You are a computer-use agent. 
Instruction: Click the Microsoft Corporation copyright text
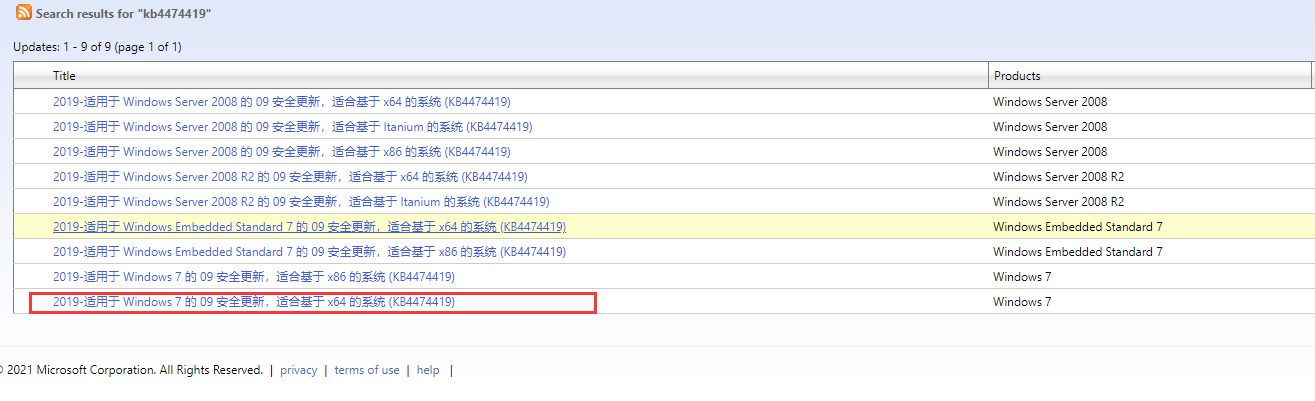point(131,370)
